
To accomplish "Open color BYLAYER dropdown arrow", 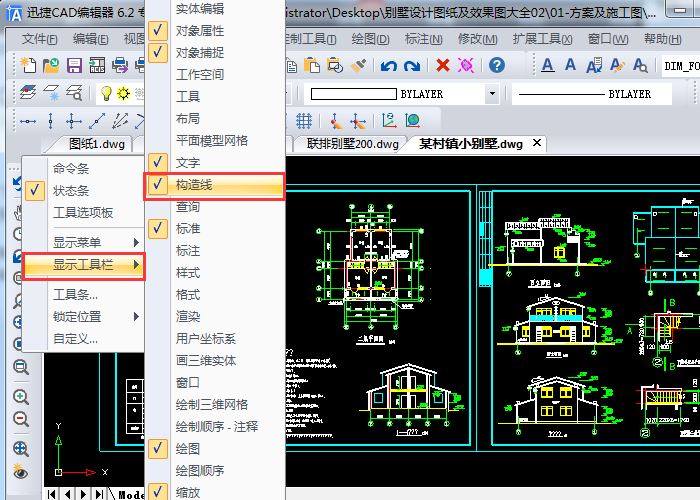I will tap(492, 94).
